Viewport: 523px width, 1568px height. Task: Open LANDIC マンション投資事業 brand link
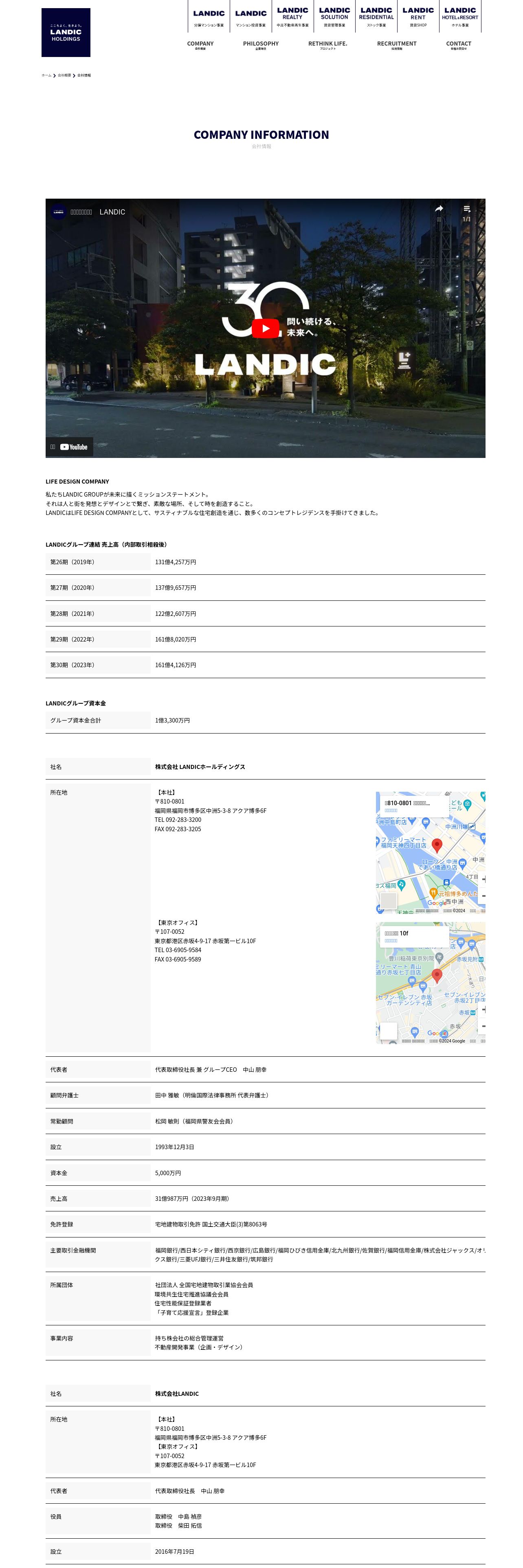[x=251, y=17]
